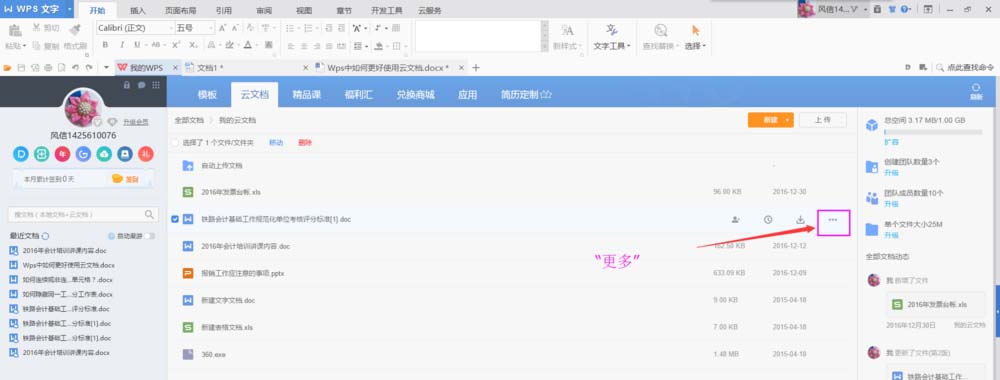The width and height of the screenshot is (1000, 380).
Task: Apply bold with the B button
Action: pyautogui.click(x=105, y=45)
